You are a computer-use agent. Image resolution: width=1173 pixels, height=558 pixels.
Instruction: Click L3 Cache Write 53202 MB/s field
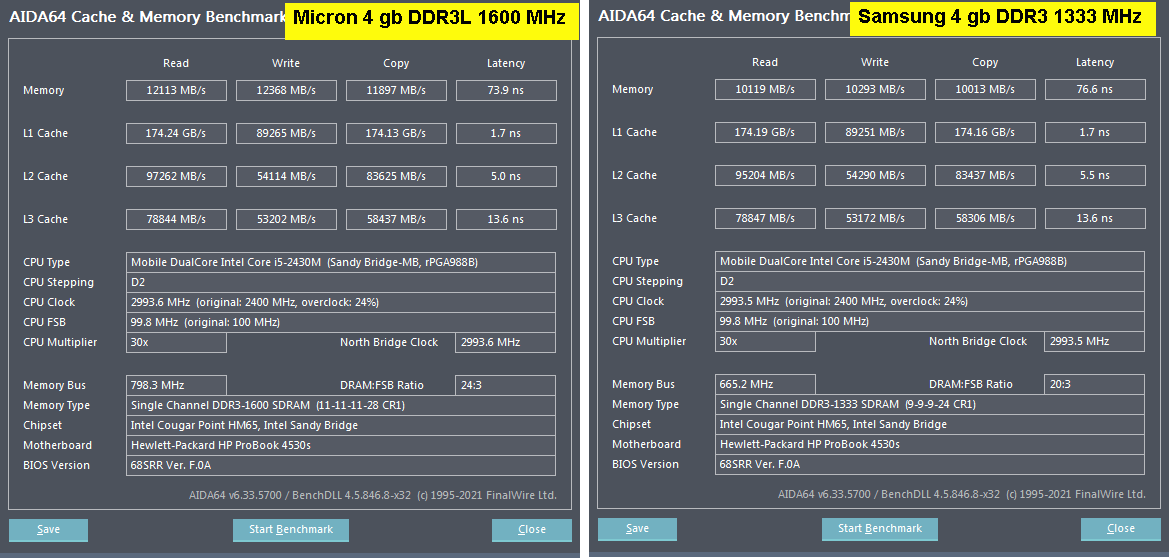(x=287, y=220)
